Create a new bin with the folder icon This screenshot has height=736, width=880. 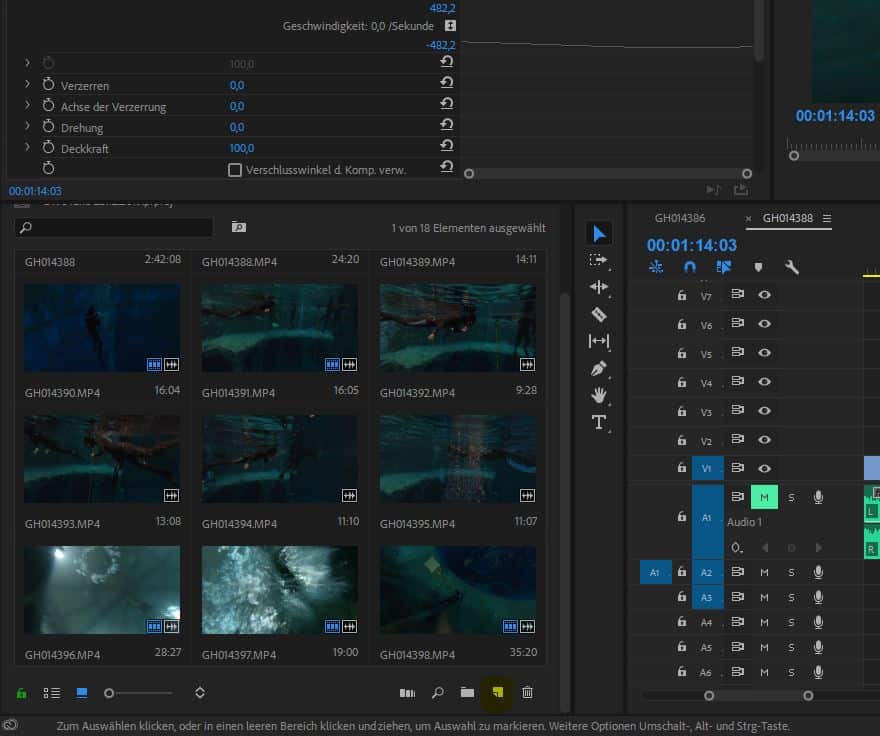tap(467, 692)
